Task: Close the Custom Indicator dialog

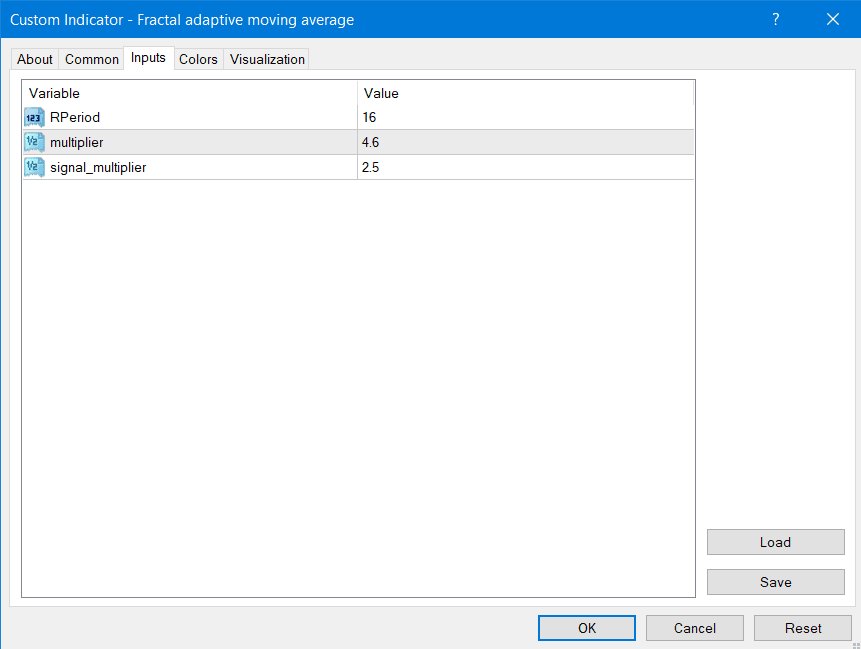Action: 832,19
